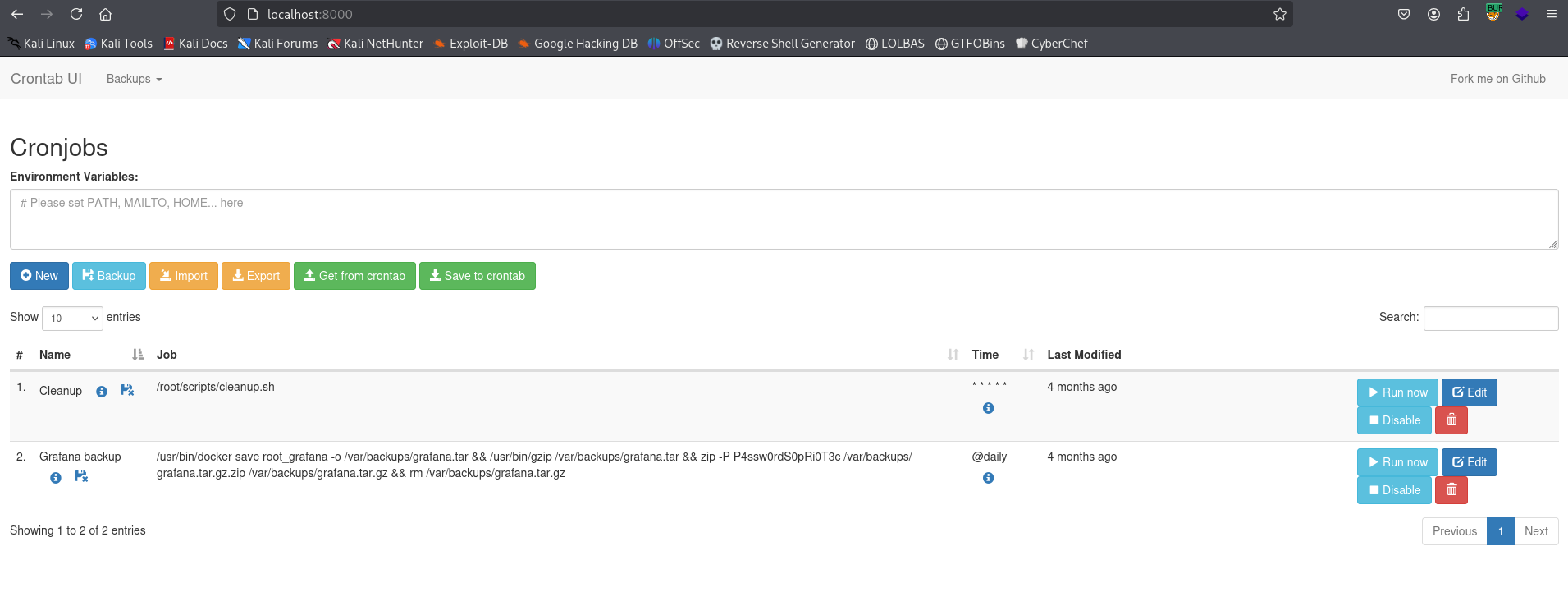This screenshot has height=592, width=1568.
Task: Disable the Cleanup cronjob
Action: 1394,420
